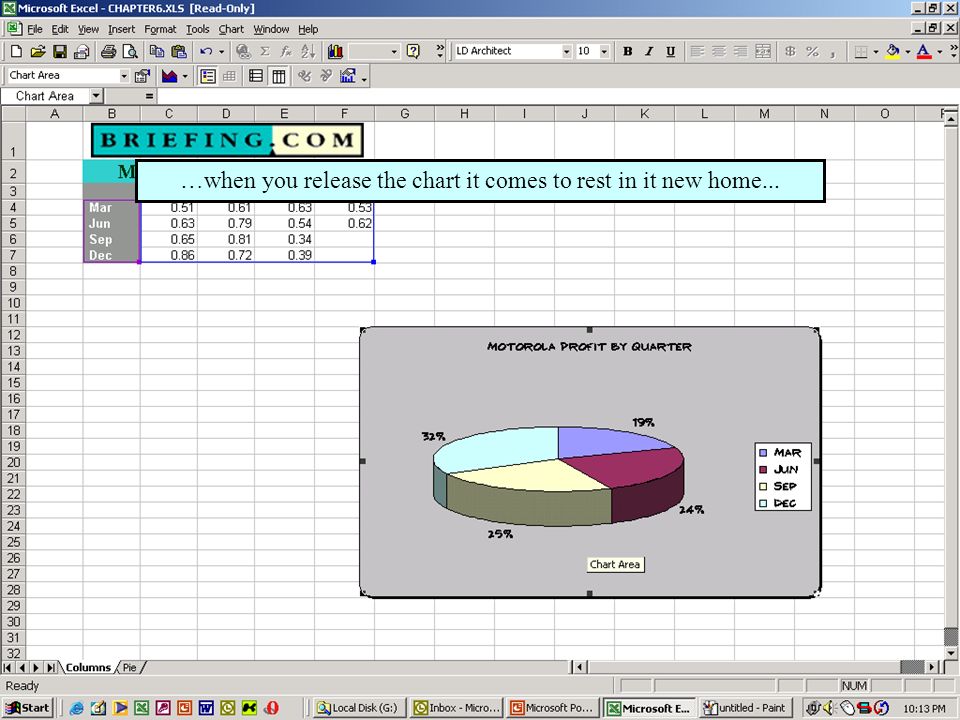Toggle Underline formatting

[x=670, y=51]
